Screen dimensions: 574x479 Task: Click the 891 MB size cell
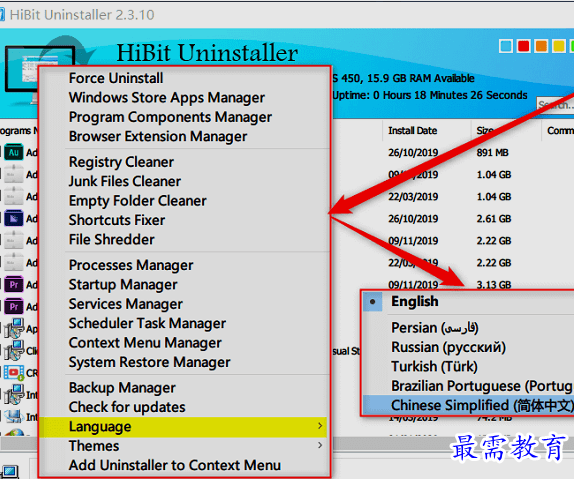click(492, 153)
